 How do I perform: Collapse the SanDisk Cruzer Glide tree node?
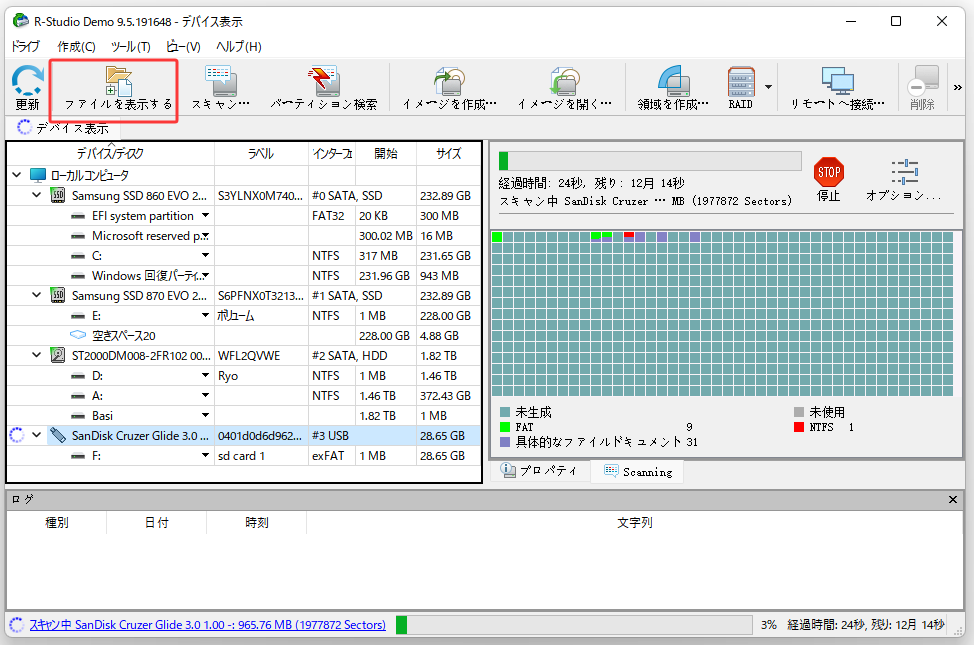click(37, 435)
